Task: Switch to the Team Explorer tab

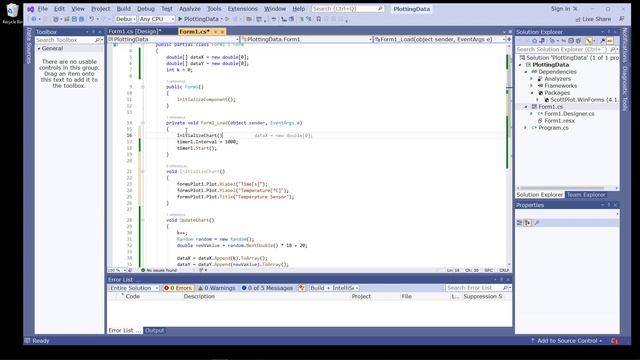Action: coord(586,195)
